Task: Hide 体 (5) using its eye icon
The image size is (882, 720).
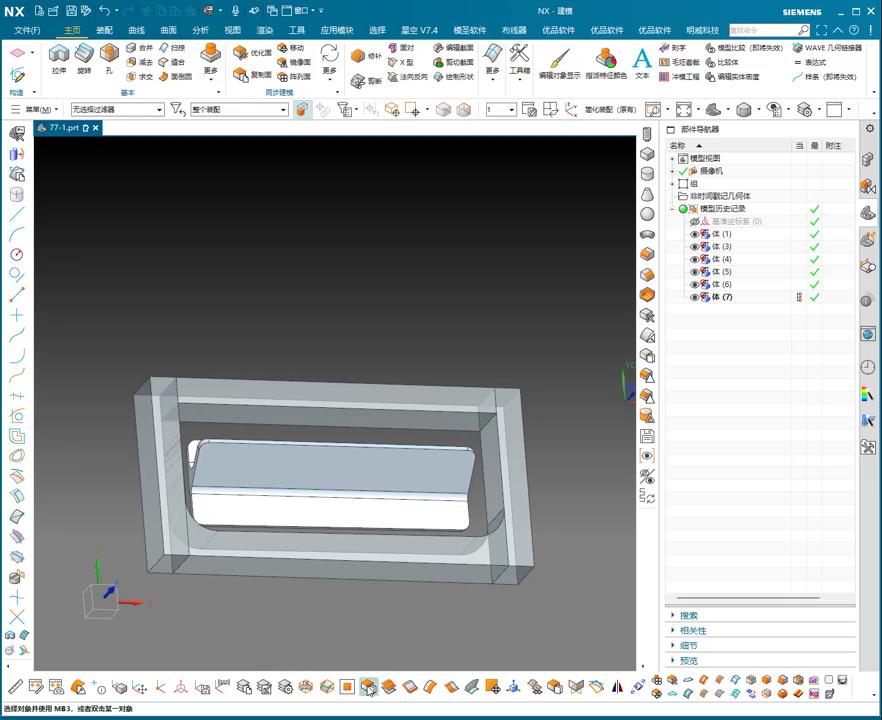Action: coord(694,272)
